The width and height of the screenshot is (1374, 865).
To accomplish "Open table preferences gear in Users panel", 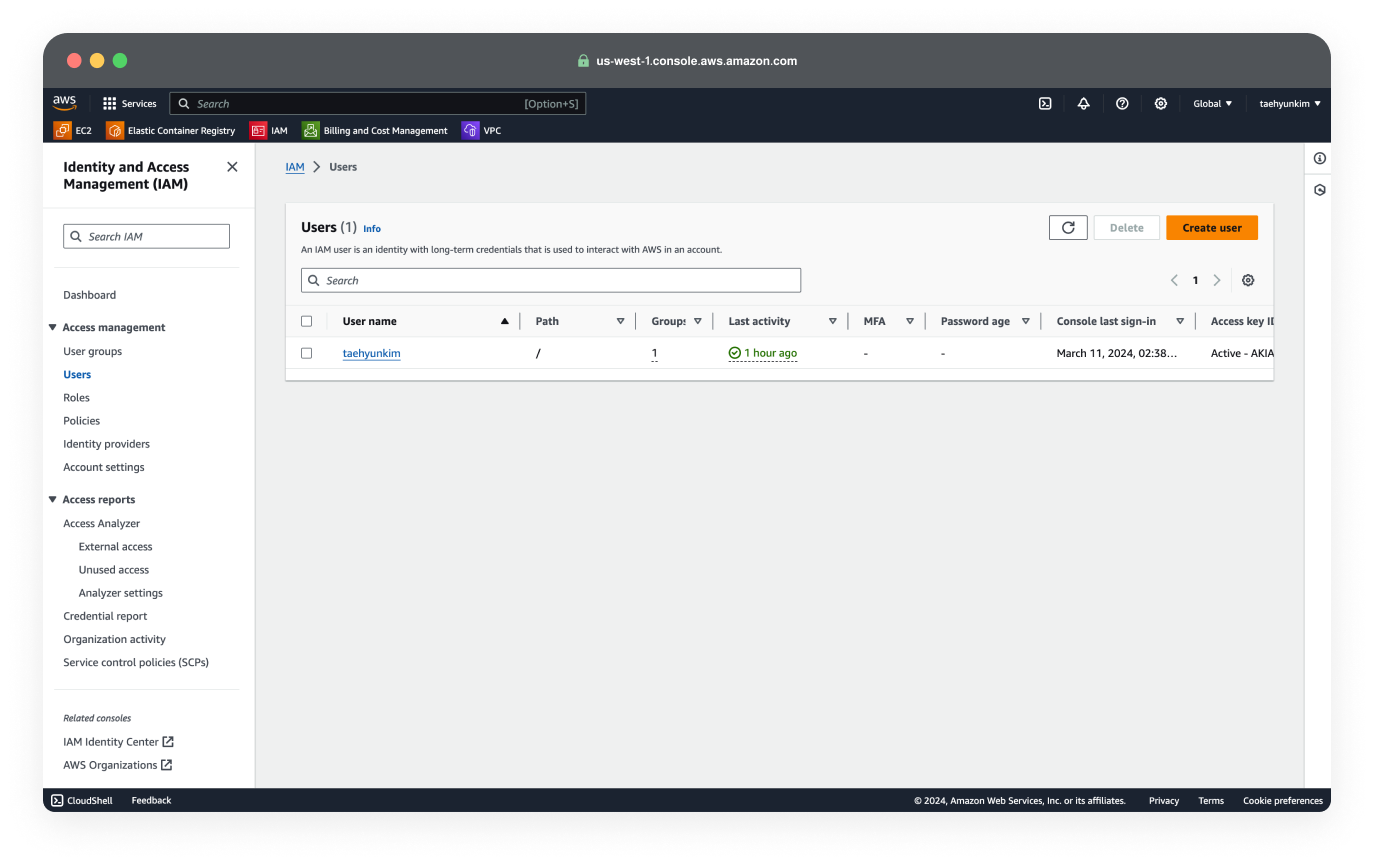I will (1247, 280).
